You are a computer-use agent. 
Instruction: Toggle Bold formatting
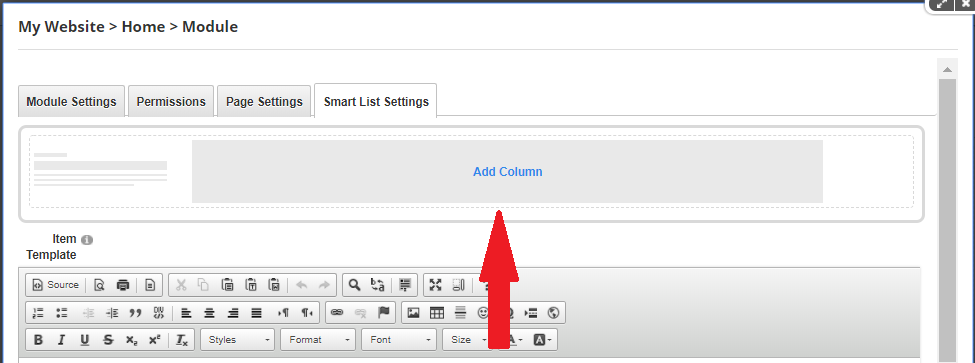click(x=39, y=340)
